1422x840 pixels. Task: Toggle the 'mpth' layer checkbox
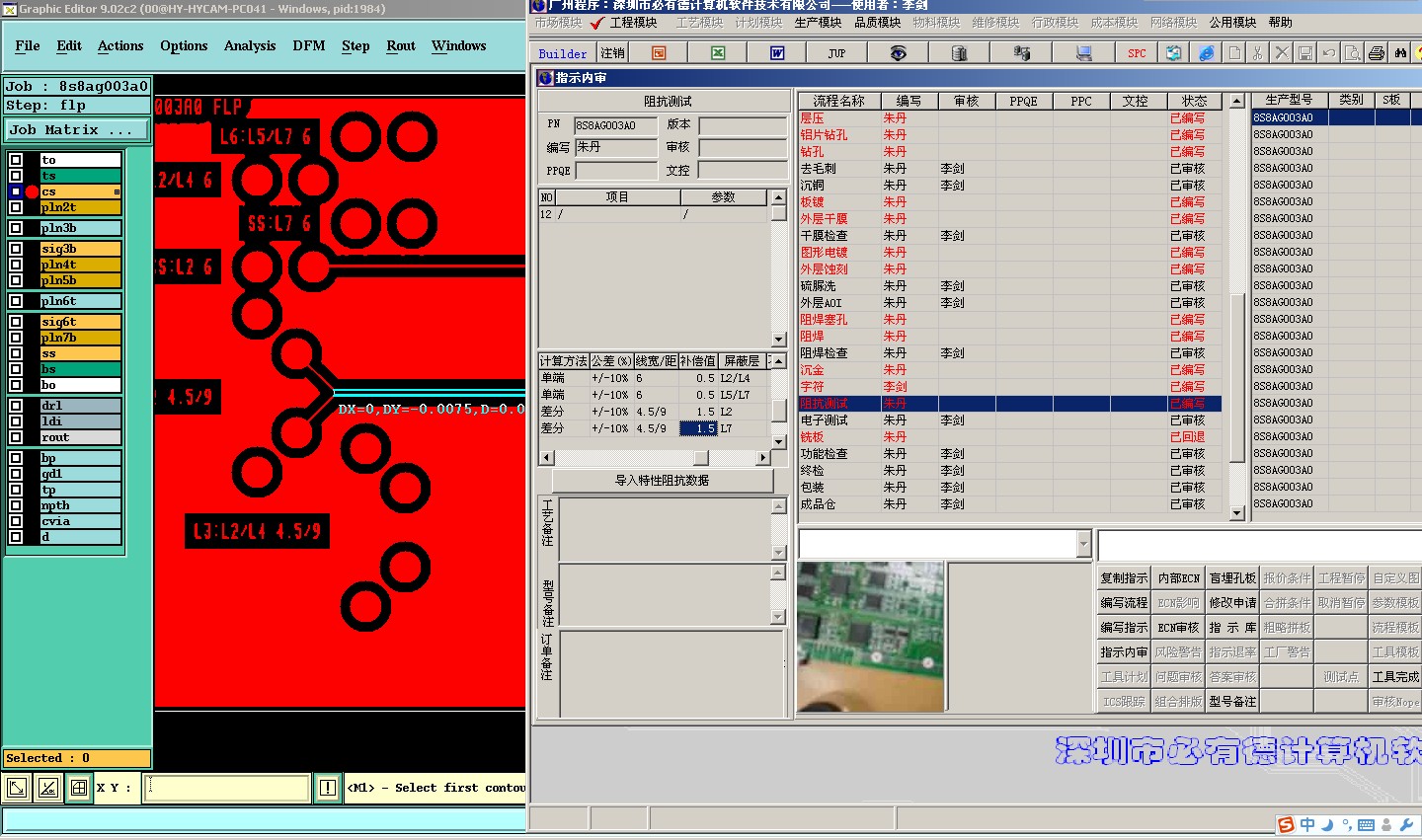pos(16,505)
